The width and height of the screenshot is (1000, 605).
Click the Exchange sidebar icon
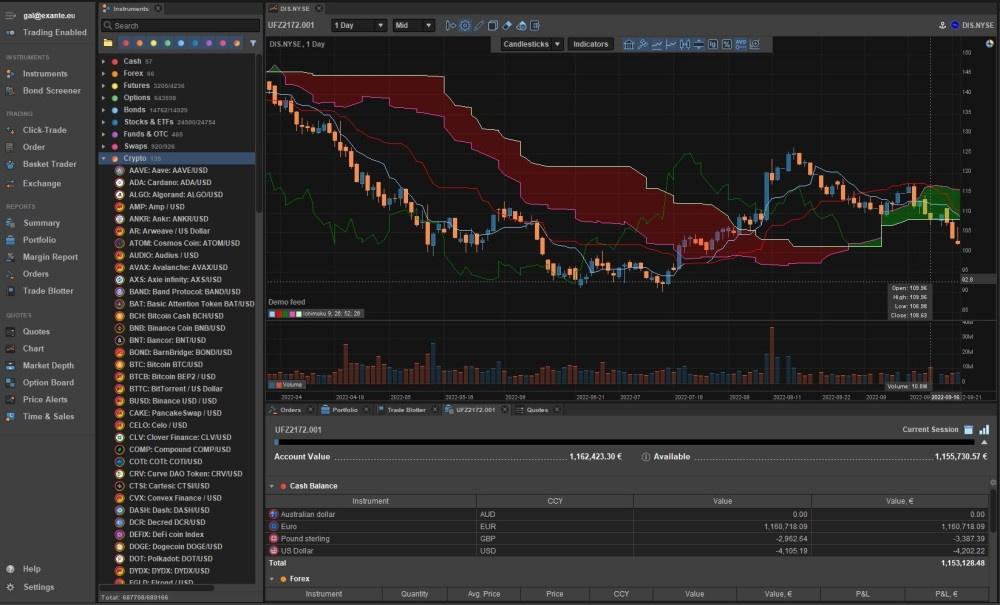[x=10, y=184]
